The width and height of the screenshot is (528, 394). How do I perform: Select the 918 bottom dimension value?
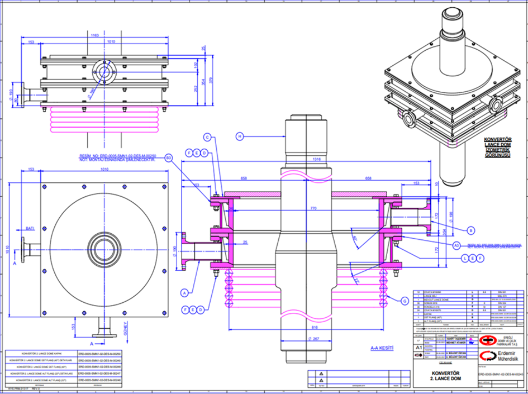[x=314, y=327]
